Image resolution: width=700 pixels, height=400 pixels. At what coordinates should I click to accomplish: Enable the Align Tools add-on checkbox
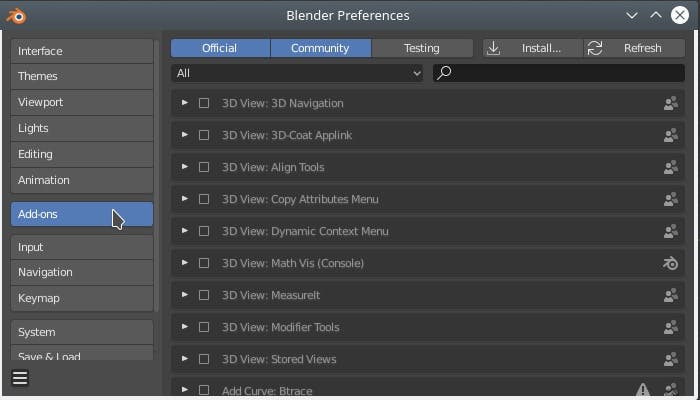(204, 167)
